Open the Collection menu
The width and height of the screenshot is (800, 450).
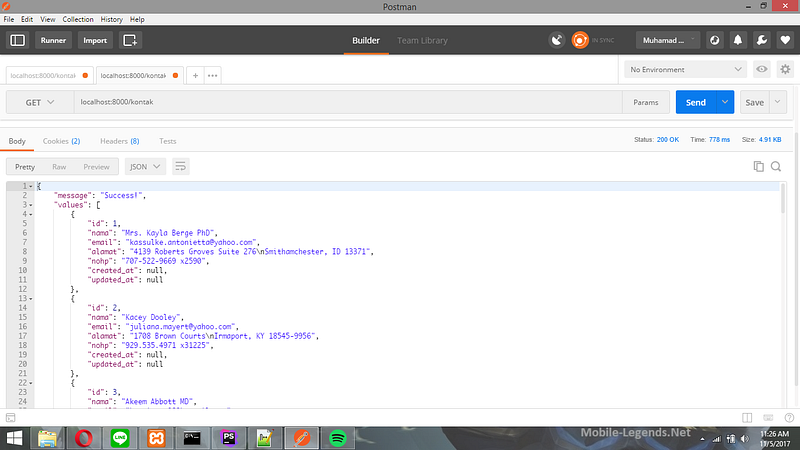tap(78, 19)
